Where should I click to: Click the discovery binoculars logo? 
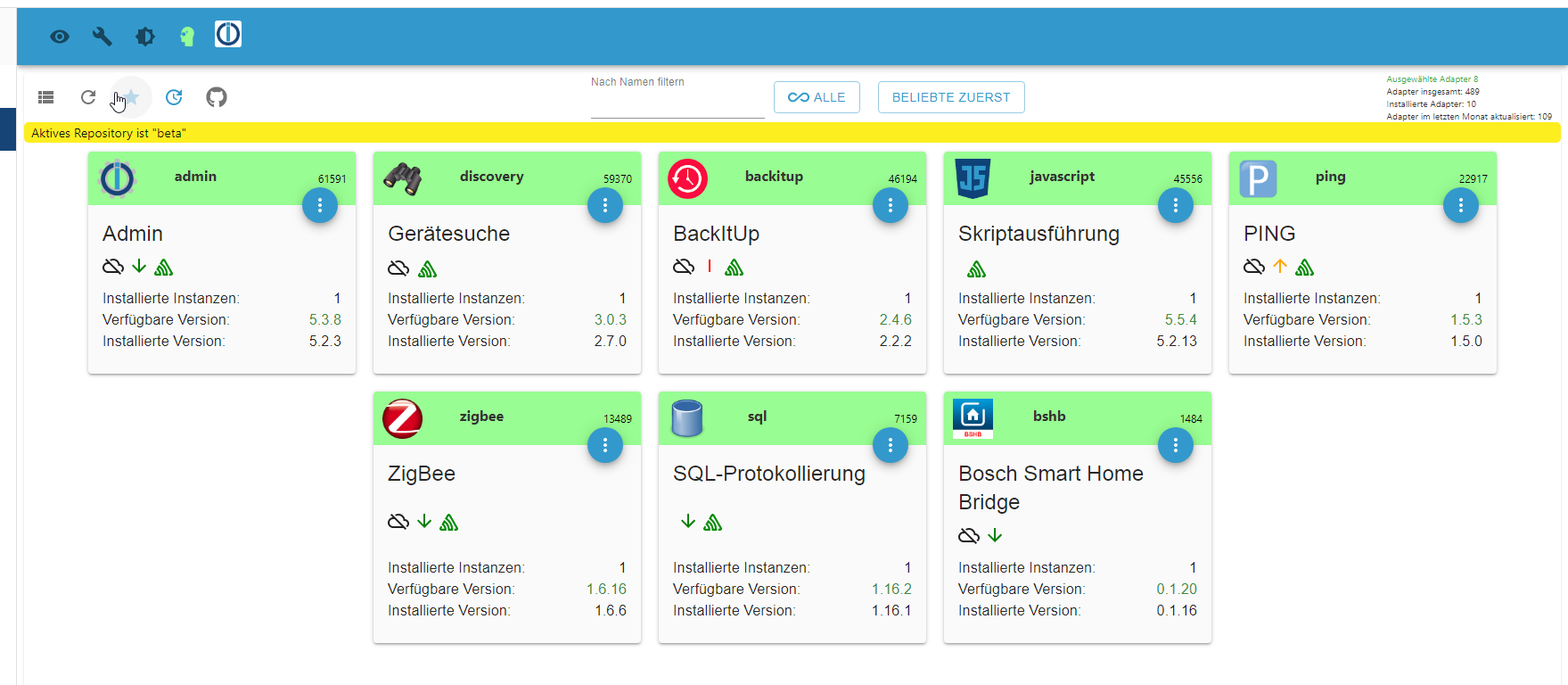pyautogui.click(x=402, y=178)
